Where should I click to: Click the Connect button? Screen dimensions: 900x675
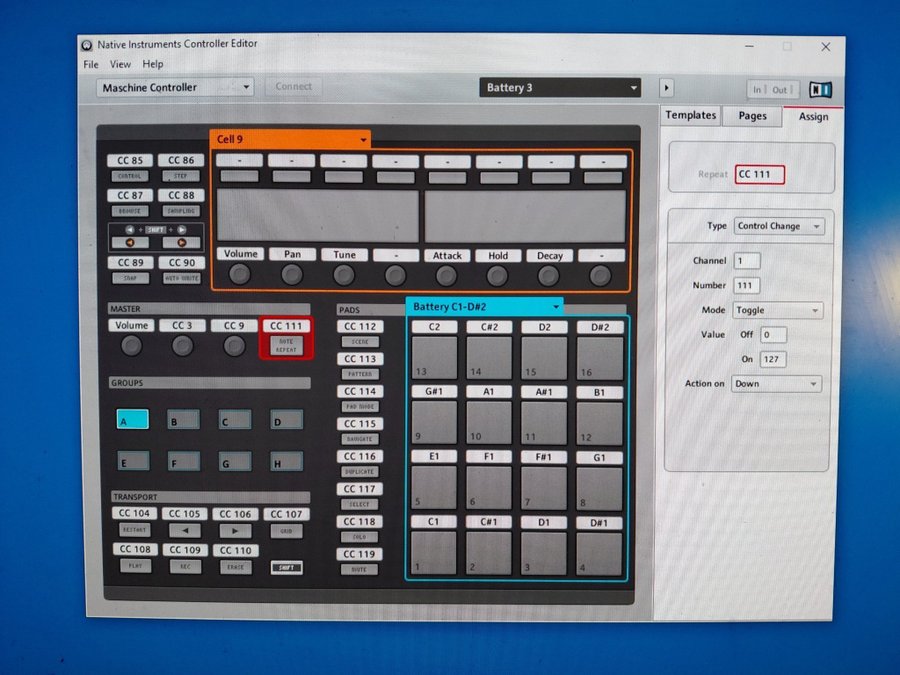coord(293,87)
